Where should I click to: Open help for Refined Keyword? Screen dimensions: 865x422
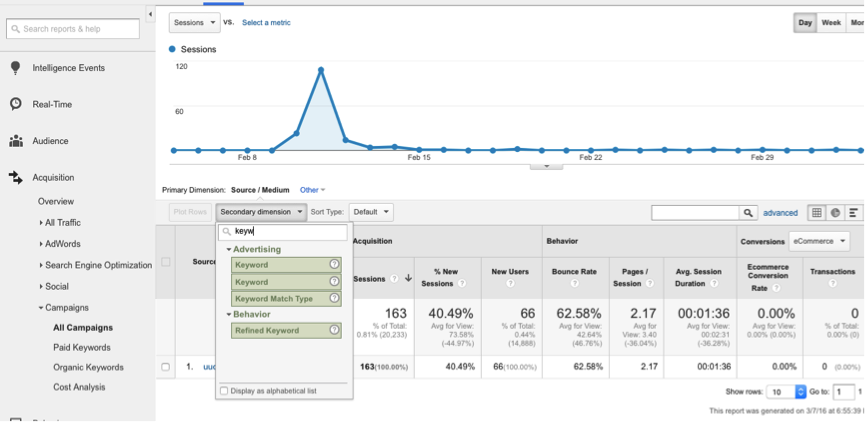(x=334, y=330)
